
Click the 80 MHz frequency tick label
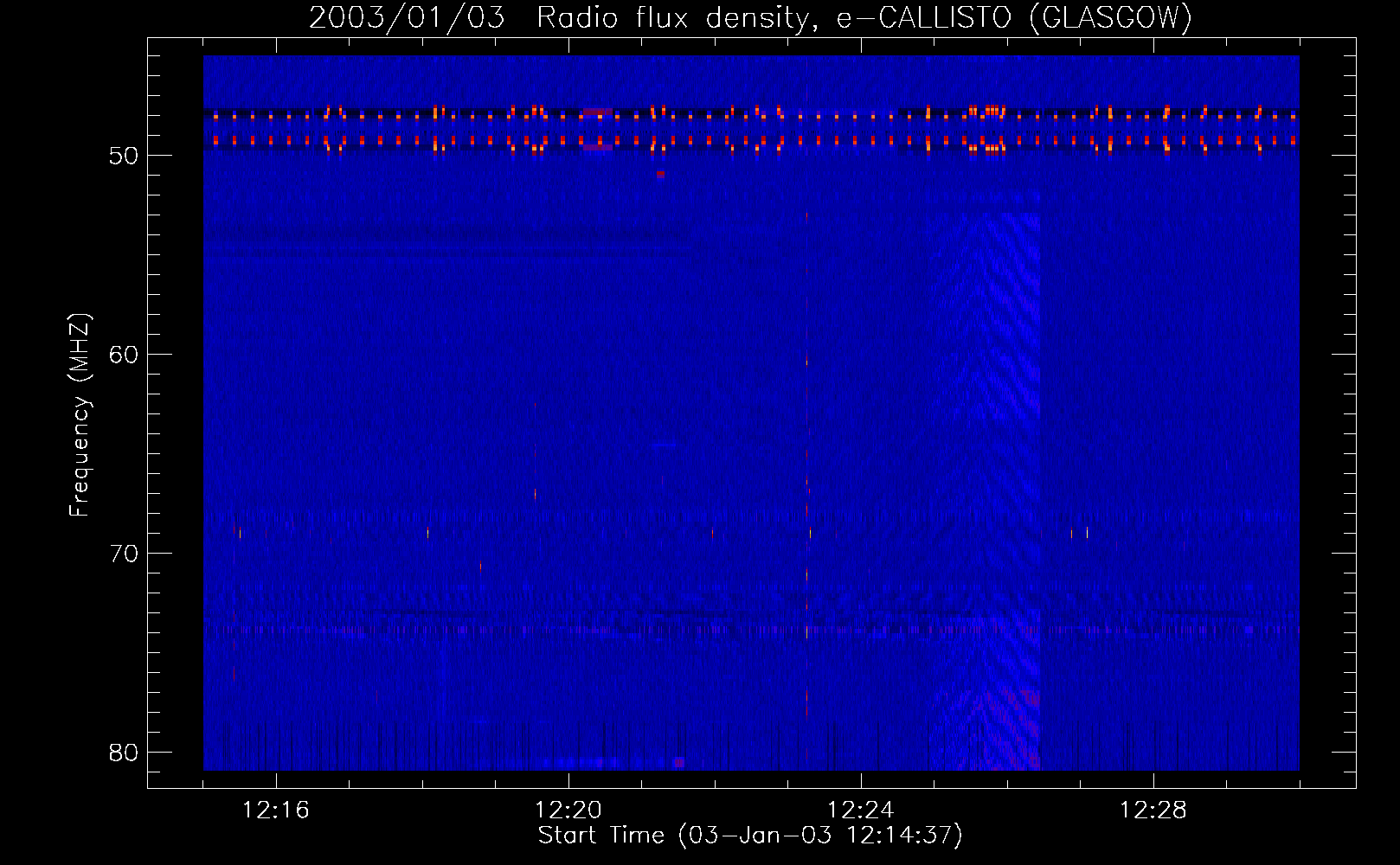(125, 753)
